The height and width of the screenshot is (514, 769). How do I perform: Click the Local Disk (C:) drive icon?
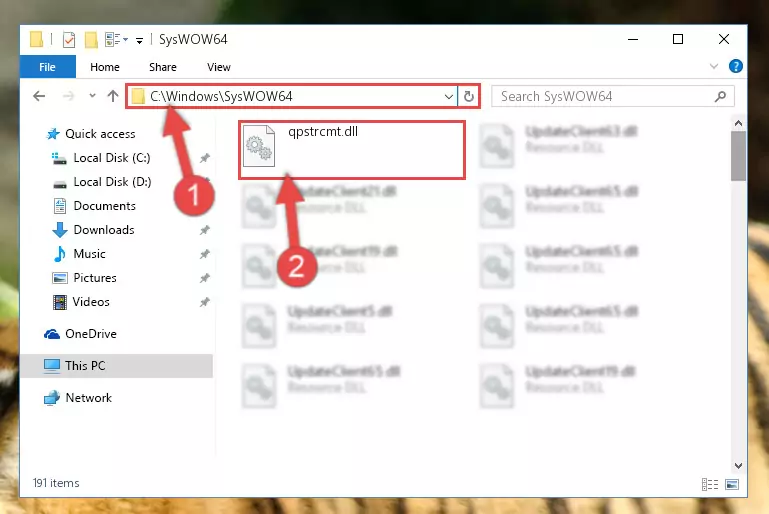click(x=59, y=158)
